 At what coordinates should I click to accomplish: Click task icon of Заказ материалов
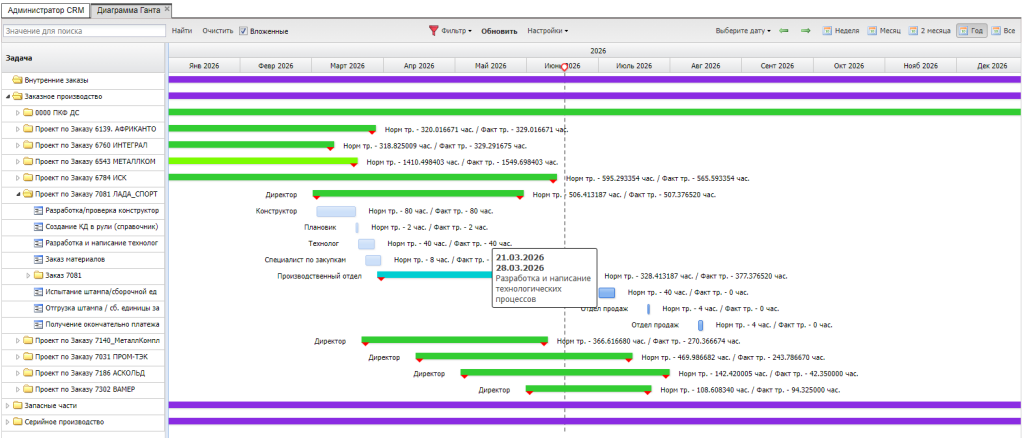(38, 259)
